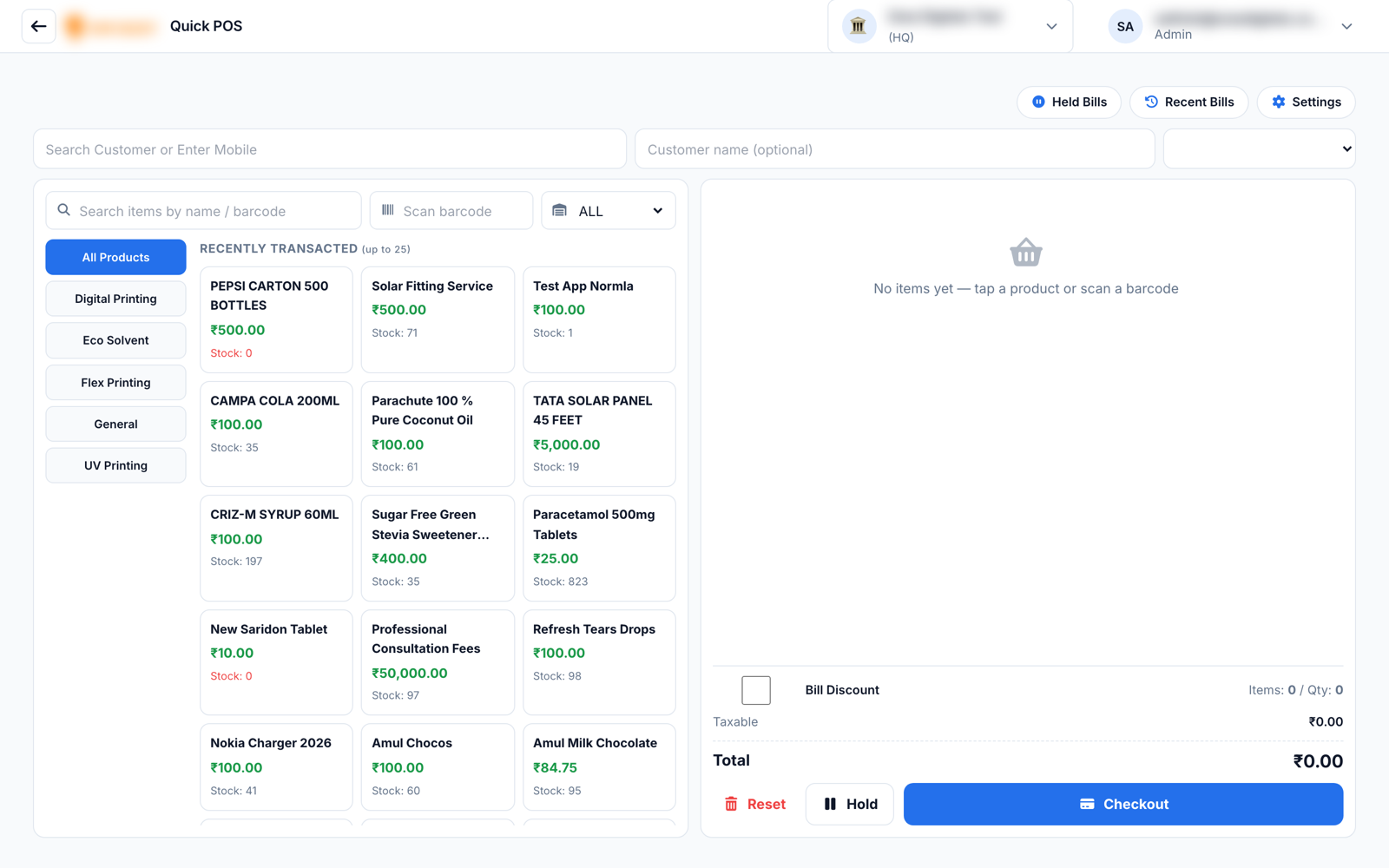This screenshot has height=868, width=1389.
Task: Hold the current bill
Action: 850,805
